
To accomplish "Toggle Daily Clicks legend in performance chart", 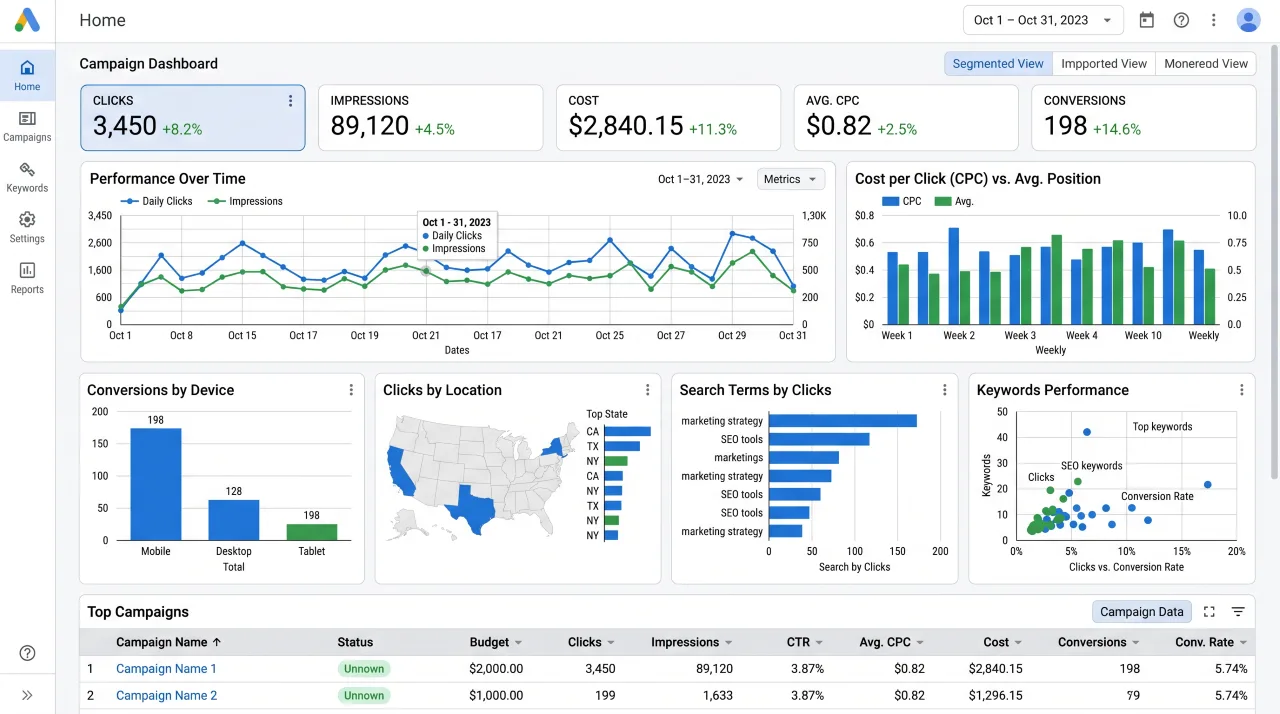I will 157,201.
